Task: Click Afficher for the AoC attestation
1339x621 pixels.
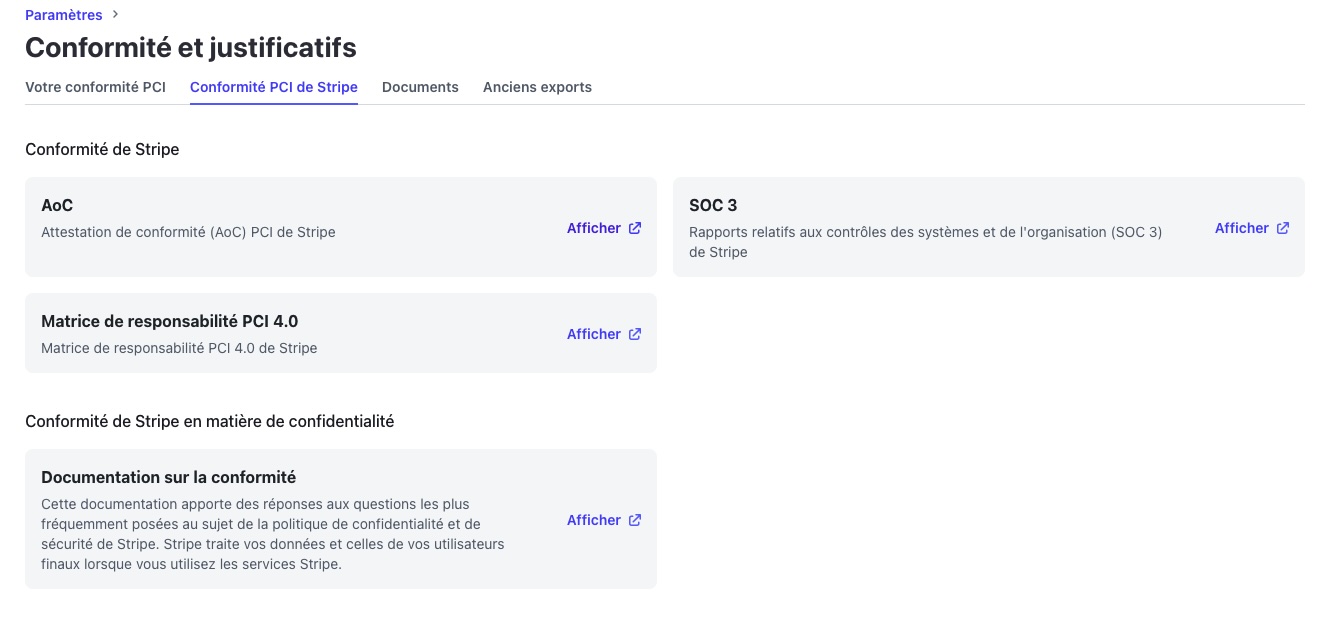Action: pyautogui.click(x=594, y=228)
